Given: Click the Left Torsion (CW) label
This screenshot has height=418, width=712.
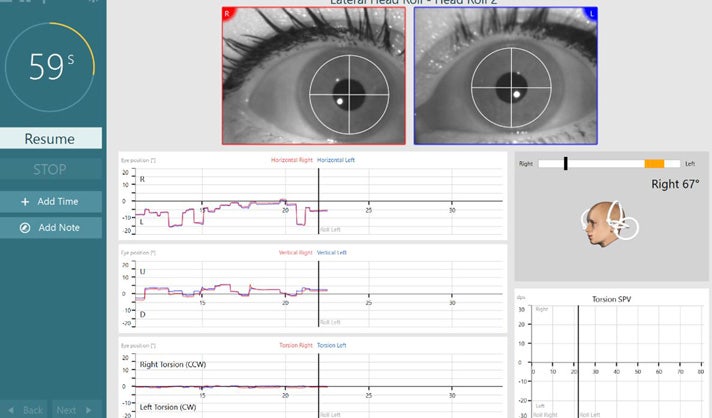Looking at the screenshot, I should point(168,407).
